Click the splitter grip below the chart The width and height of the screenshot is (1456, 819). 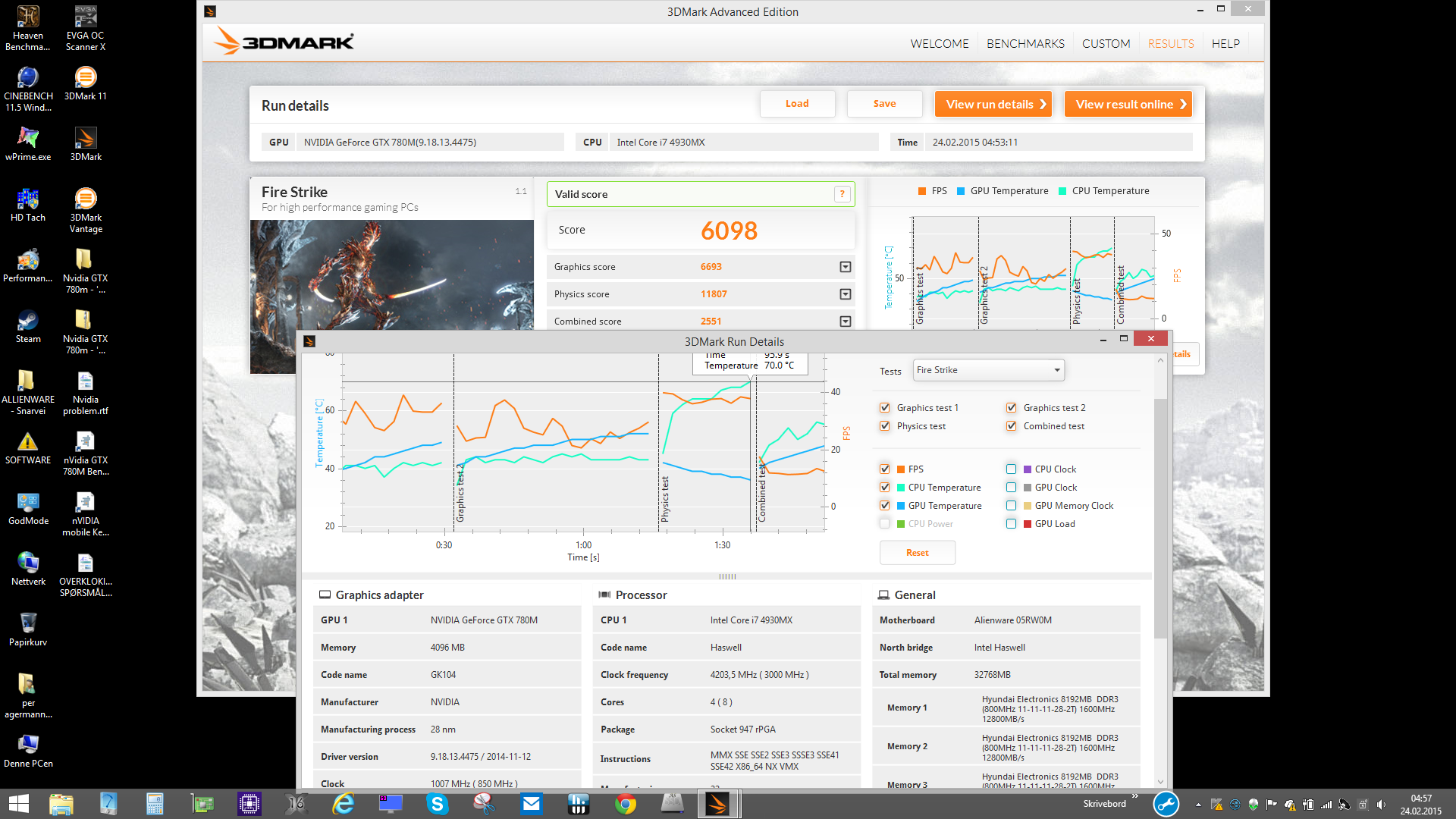(x=727, y=576)
